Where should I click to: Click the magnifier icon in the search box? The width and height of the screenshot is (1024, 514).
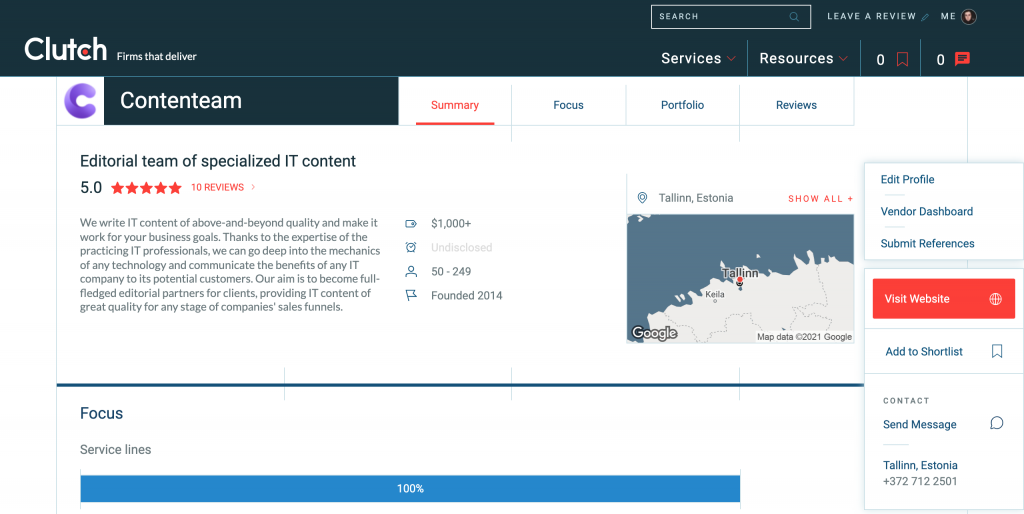794,17
